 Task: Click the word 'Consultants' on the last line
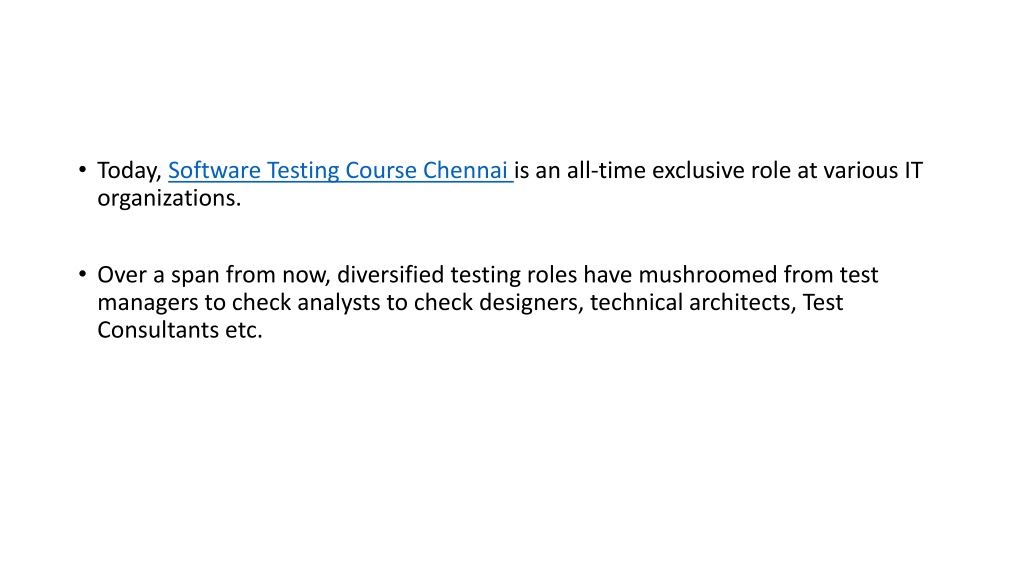point(159,330)
